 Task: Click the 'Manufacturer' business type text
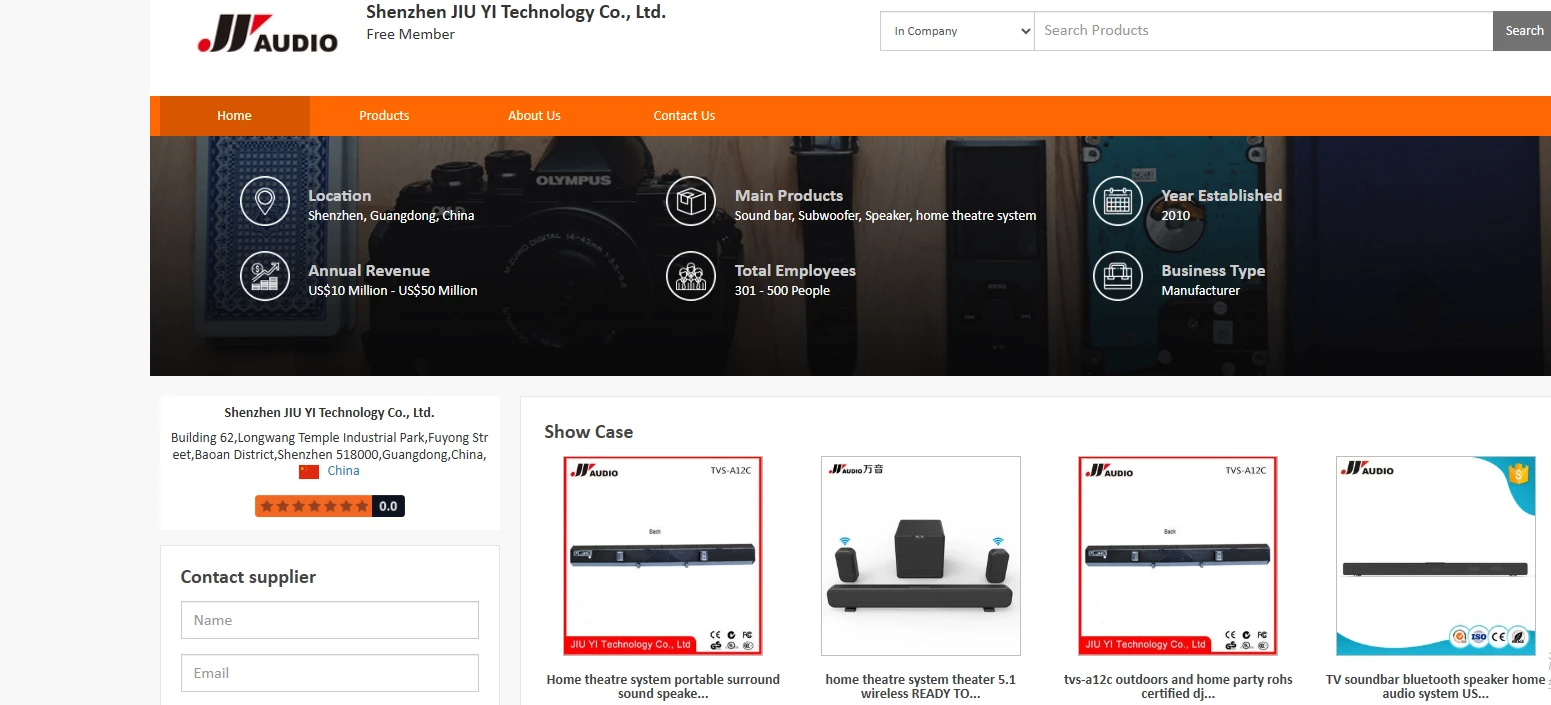[1200, 290]
